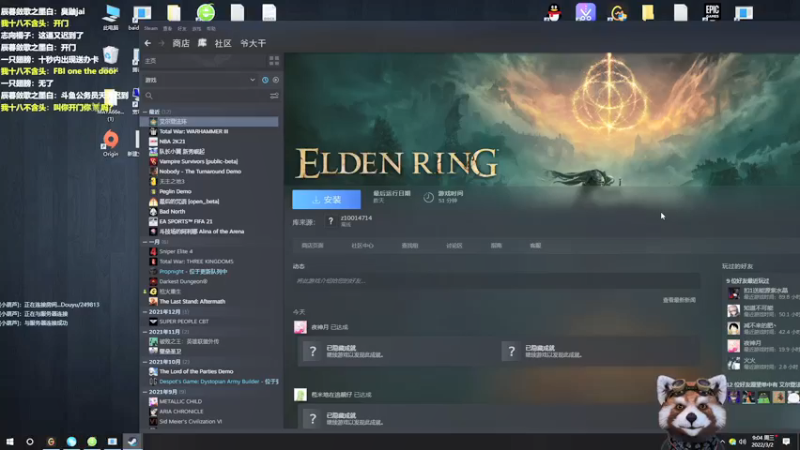Click the library search field
This screenshot has height=450, width=800.
point(207,96)
